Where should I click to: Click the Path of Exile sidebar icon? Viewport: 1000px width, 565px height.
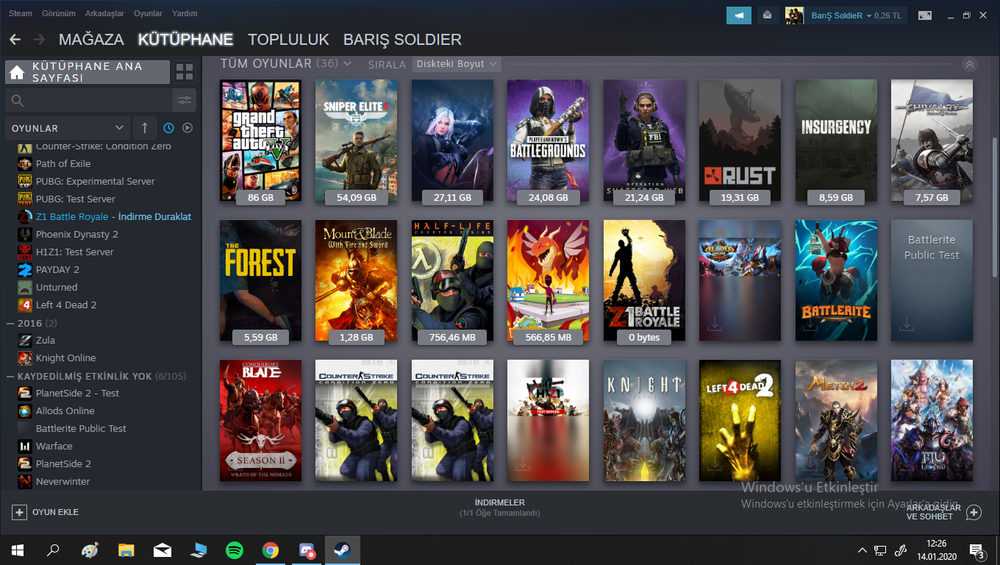tap(25, 164)
